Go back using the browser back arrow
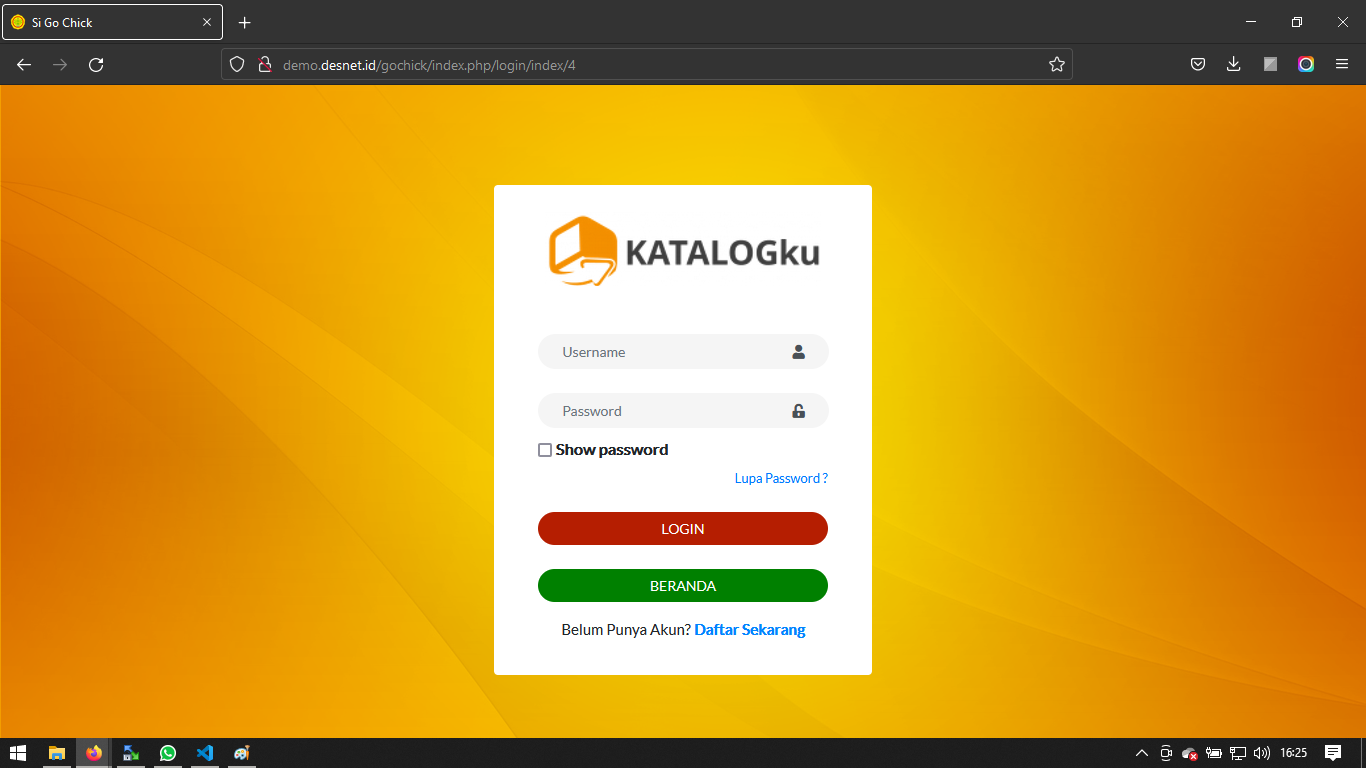 tap(24, 65)
